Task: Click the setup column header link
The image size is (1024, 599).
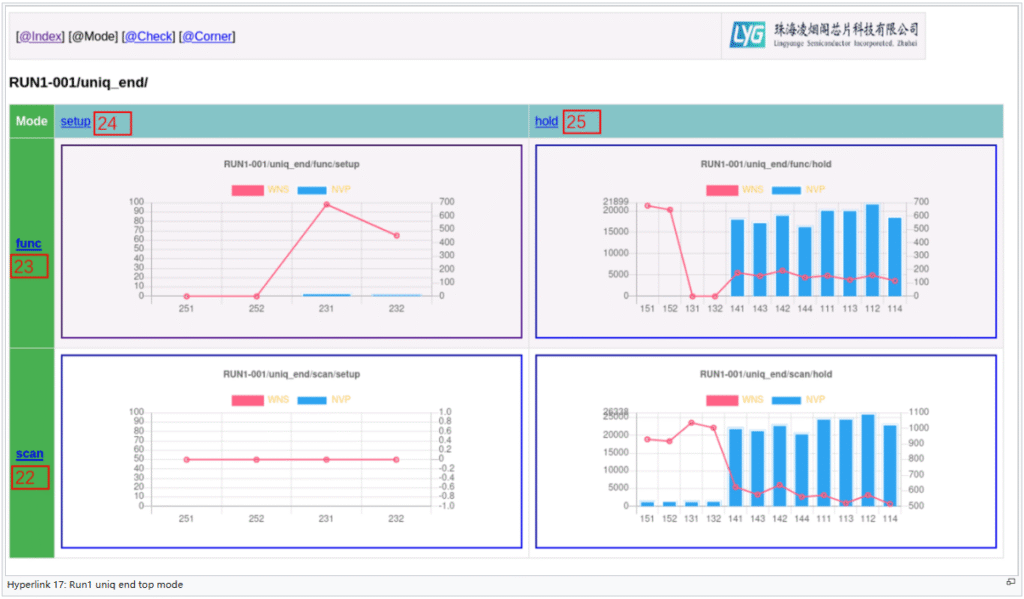Action: coord(75,122)
